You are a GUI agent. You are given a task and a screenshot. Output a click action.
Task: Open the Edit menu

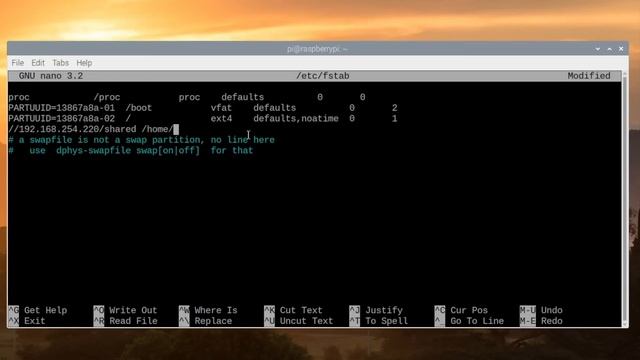pos(38,63)
